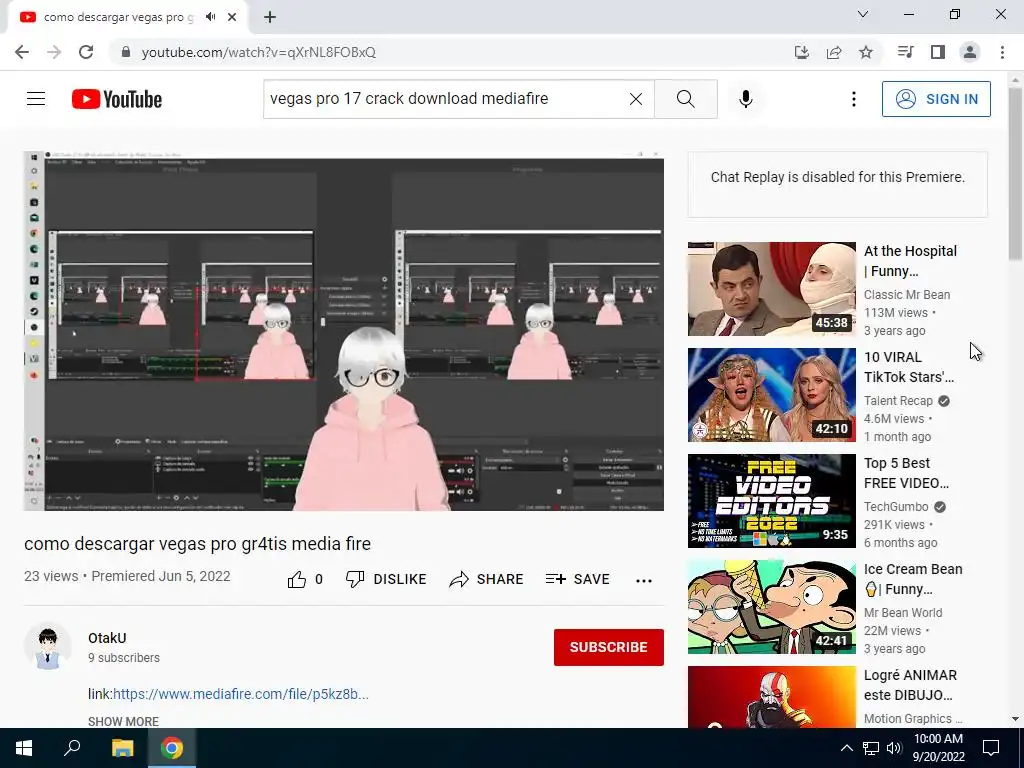The image size is (1024, 768).
Task: SAVE the video to a playlist
Action: (578, 579)
